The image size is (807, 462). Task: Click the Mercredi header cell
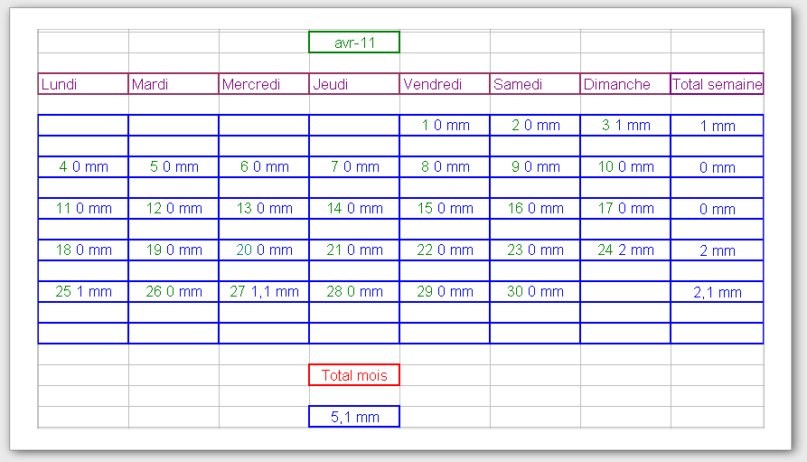pos(263,84)
